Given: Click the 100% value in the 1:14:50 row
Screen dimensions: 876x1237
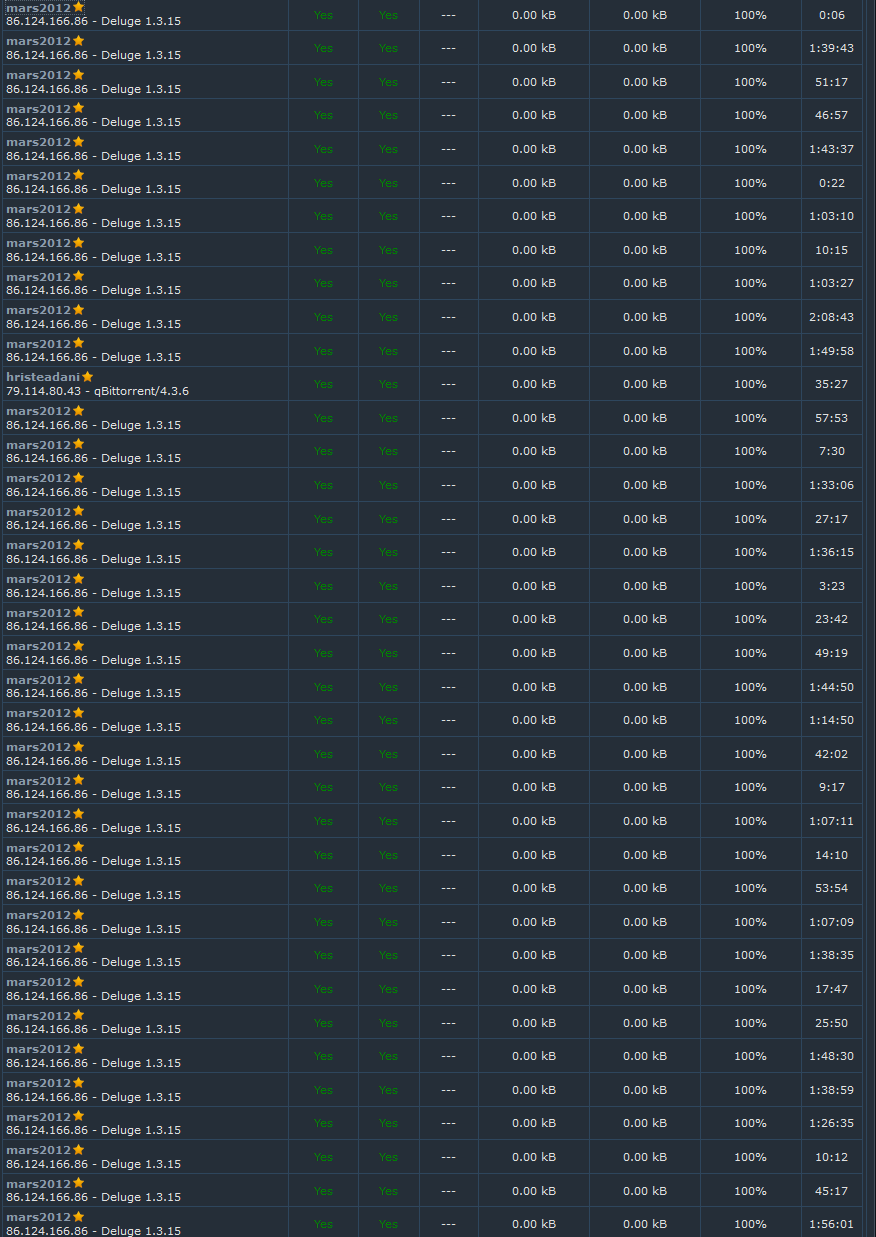Looking at the screenshot, I should (x=750, y=720).
